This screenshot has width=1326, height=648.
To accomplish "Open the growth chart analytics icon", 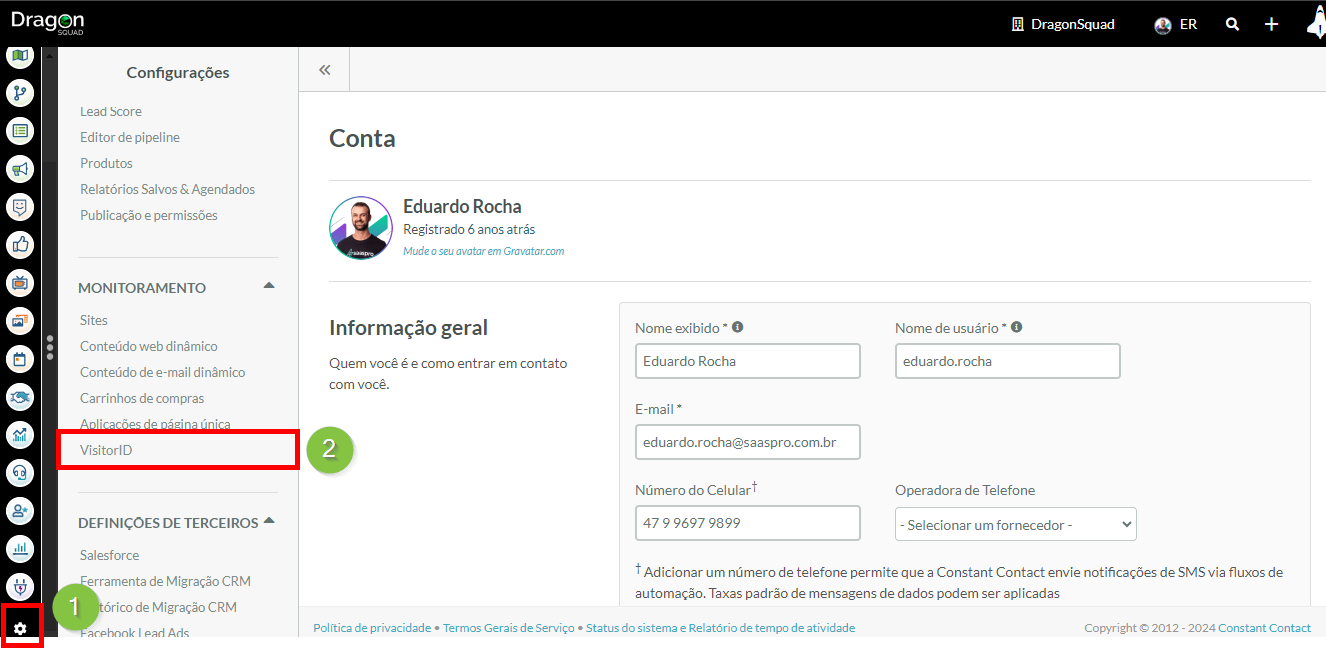I will tap(20, 435).
